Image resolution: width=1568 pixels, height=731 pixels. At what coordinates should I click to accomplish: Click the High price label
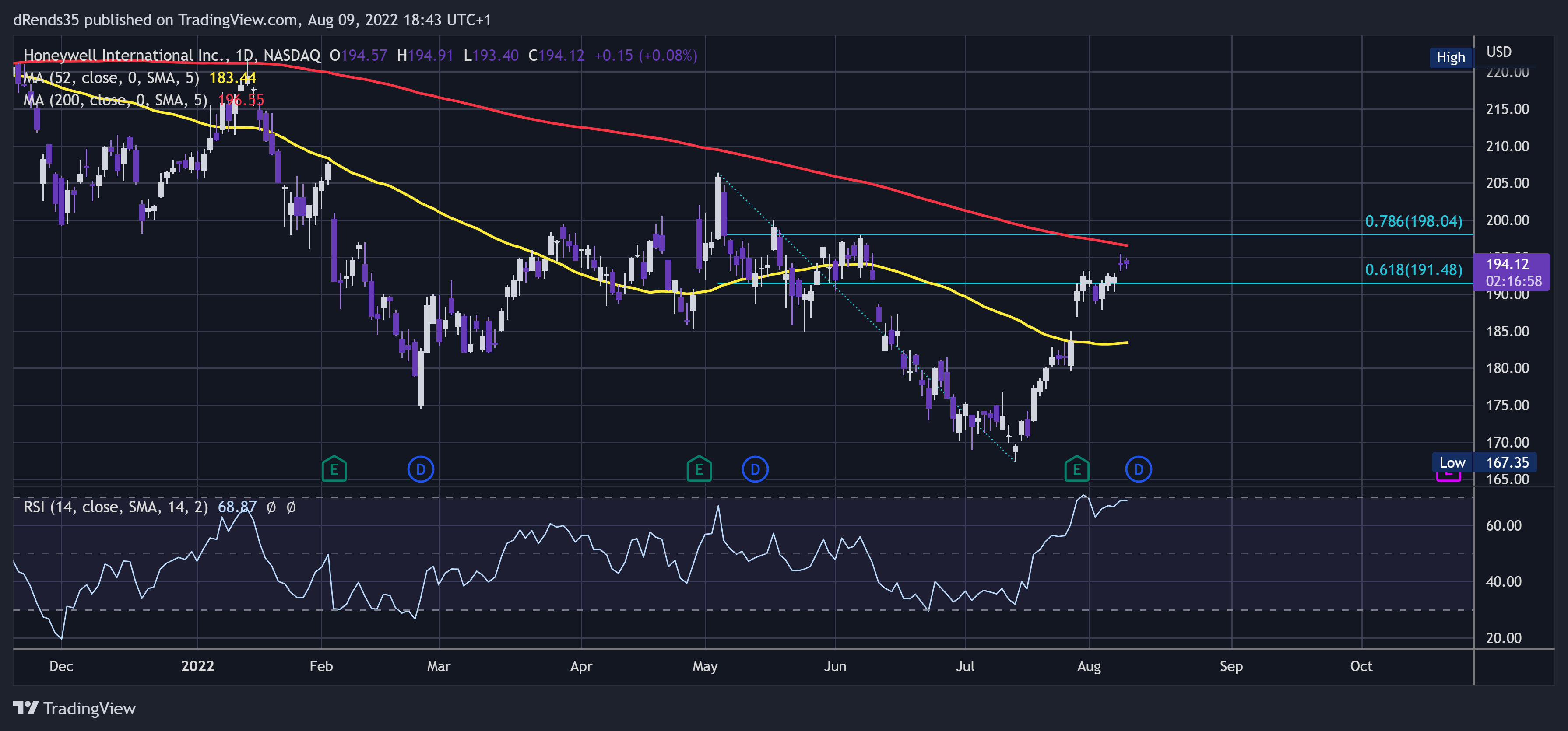(x=1451, y=57)
